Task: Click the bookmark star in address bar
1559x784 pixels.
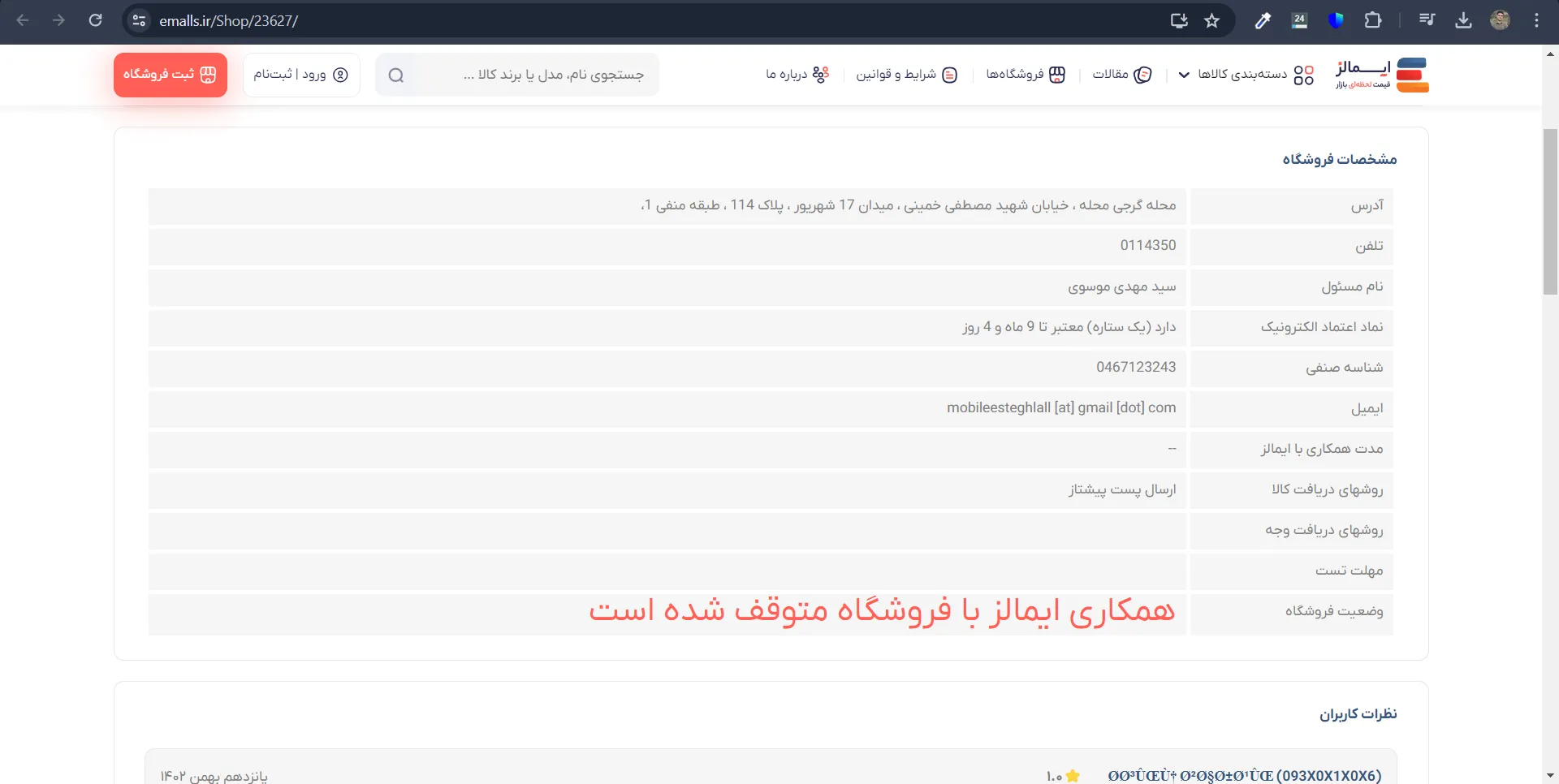Action: (1211, 20)
